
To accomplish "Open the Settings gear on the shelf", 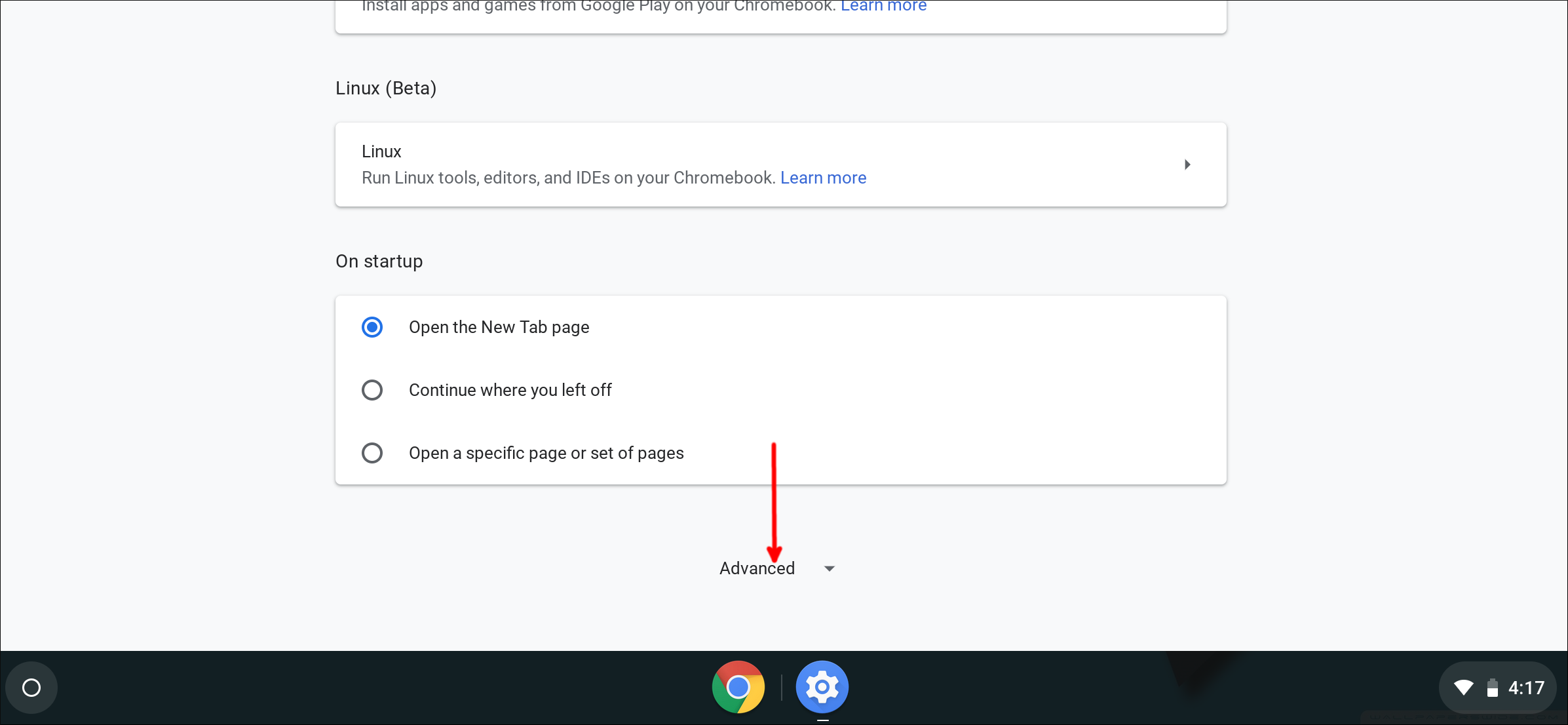I will [x=822, y=687].
